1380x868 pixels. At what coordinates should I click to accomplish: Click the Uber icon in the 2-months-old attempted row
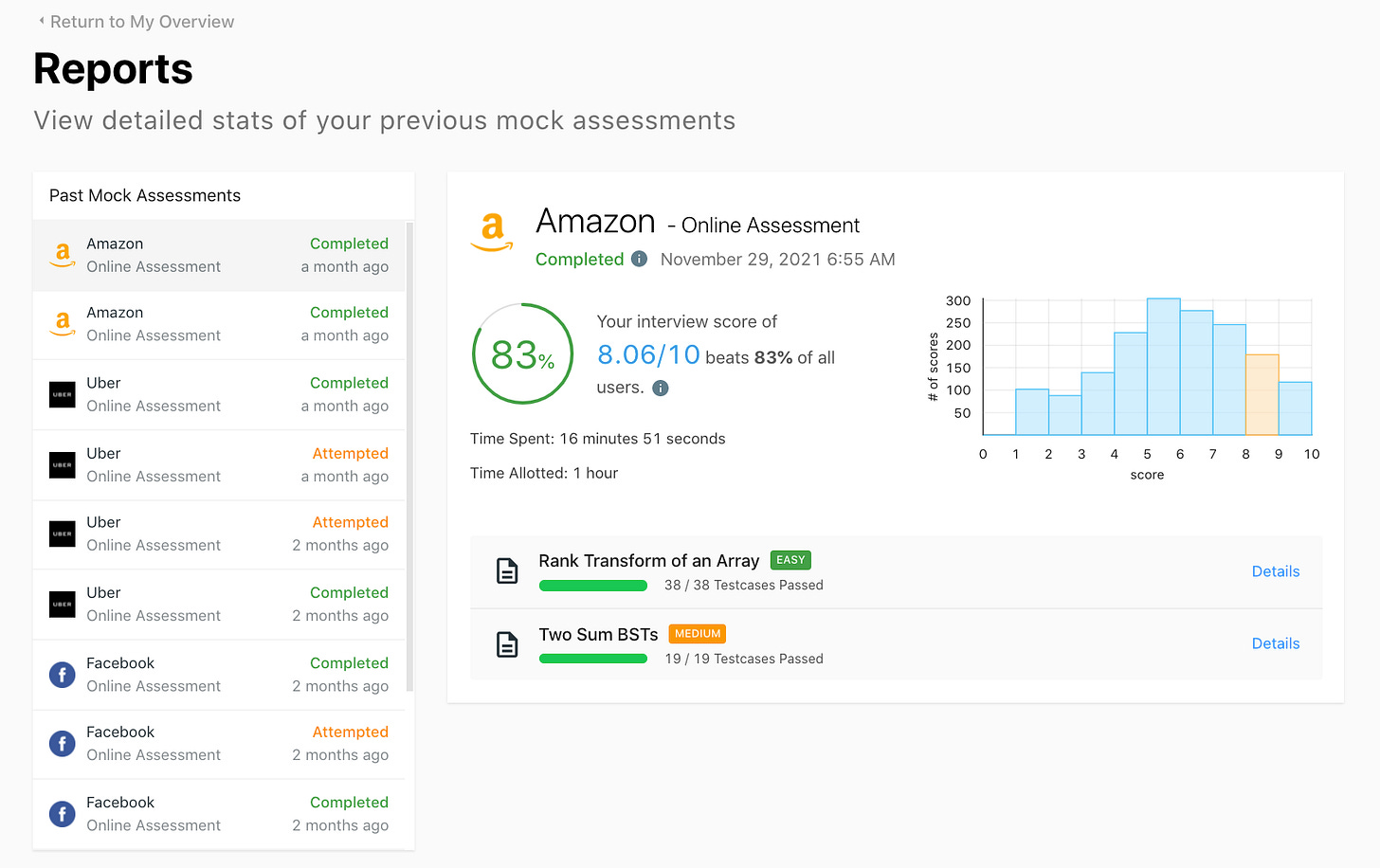[62, 534]
